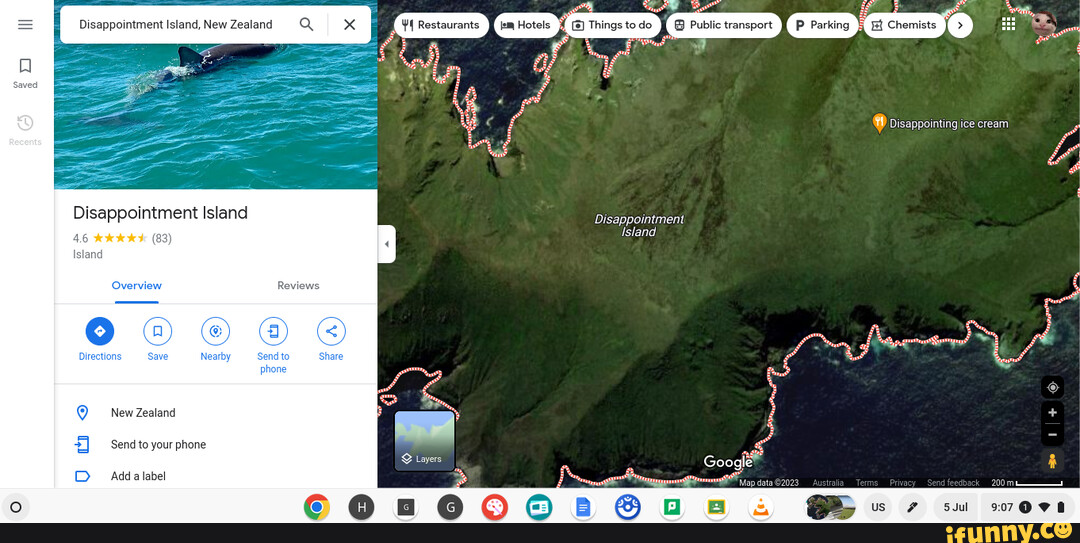Open Chrome from the shelf
This screenshot has height=543, width=1080.
pos(317,508)
